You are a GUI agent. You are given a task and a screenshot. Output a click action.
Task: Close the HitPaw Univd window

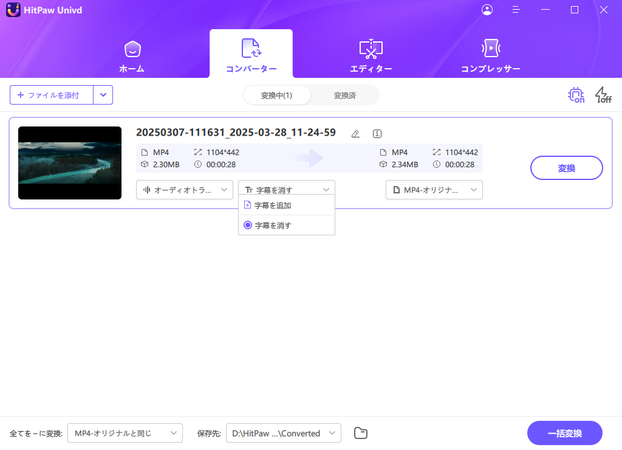point(603,10)
